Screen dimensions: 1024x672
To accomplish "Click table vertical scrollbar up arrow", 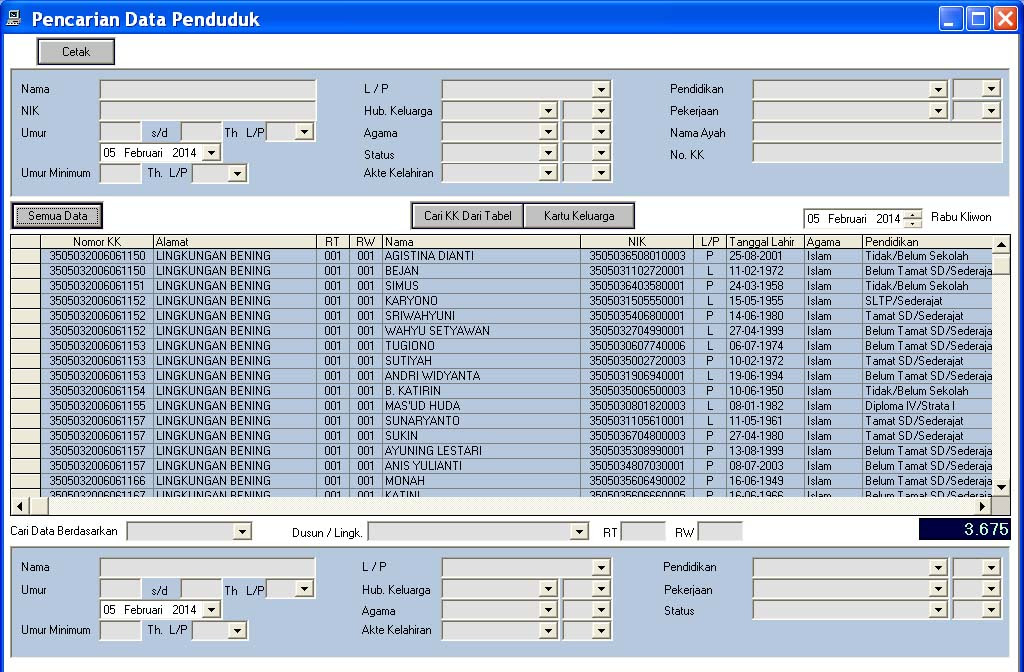I will coord(1001,245).
